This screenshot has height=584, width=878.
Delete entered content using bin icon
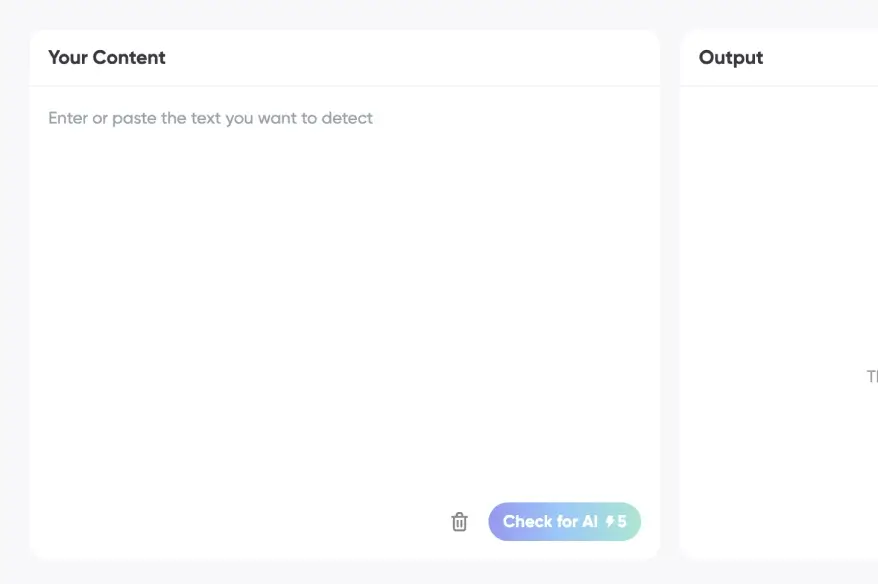[x=459, y=522]
